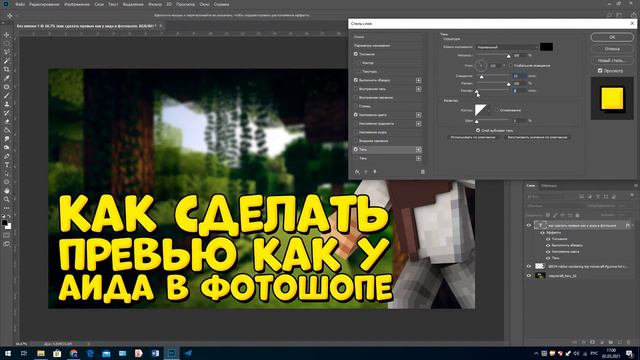Add another Внутренняя тень effect with plus icon
This screenshot has height=360, width=640.
[x=418, y=89]
